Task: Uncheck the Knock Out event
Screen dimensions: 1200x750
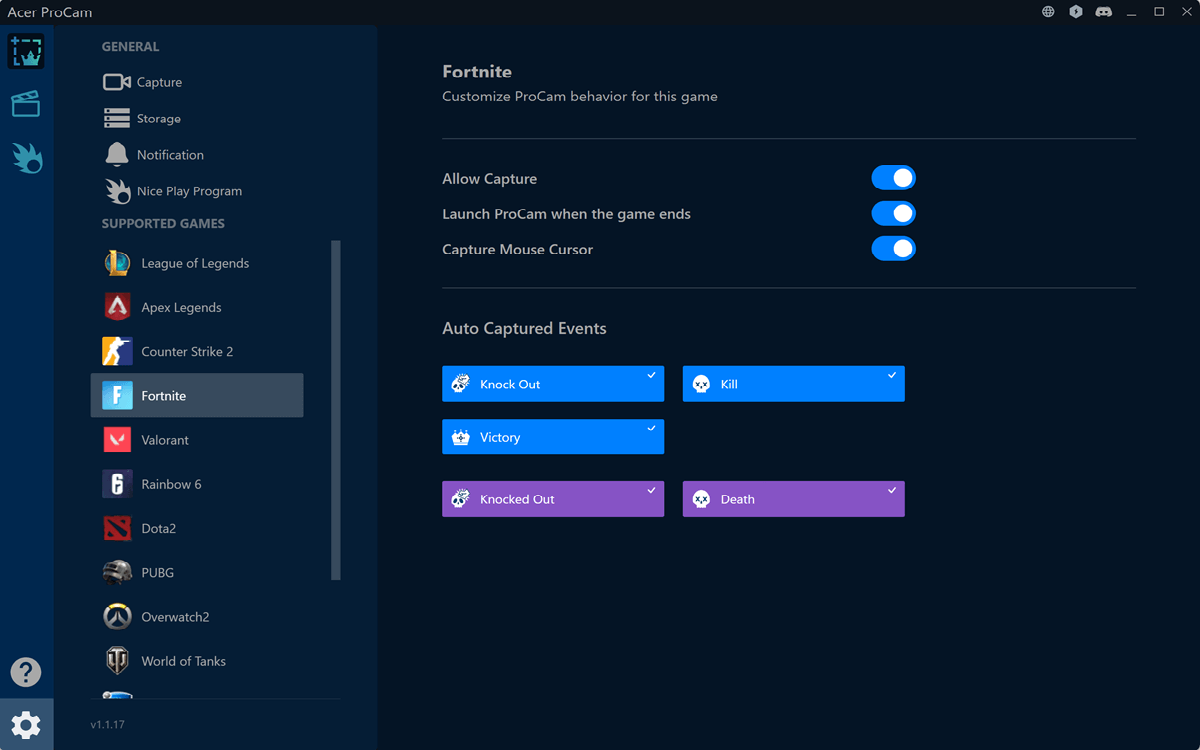Action: point(553,384)
